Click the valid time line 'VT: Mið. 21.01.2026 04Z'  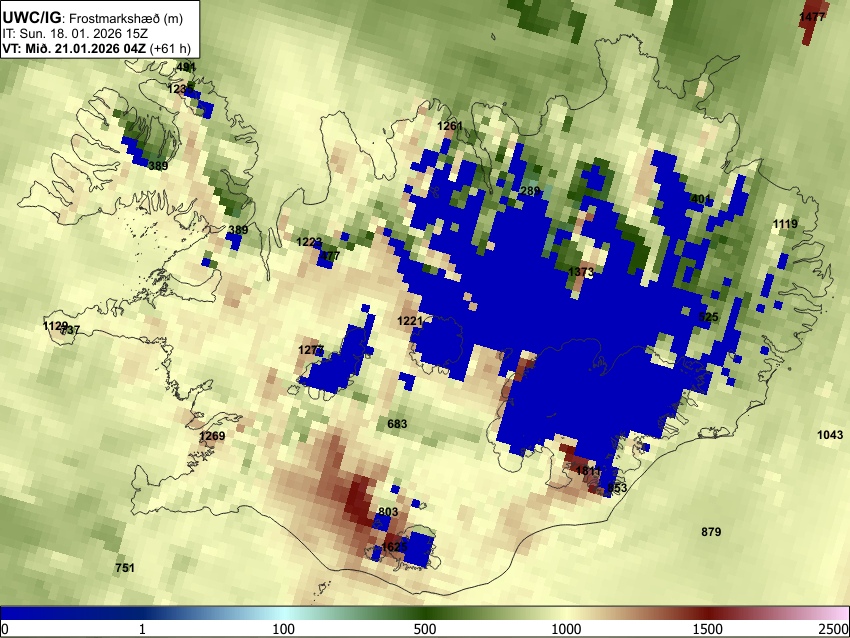click(74, 48)
